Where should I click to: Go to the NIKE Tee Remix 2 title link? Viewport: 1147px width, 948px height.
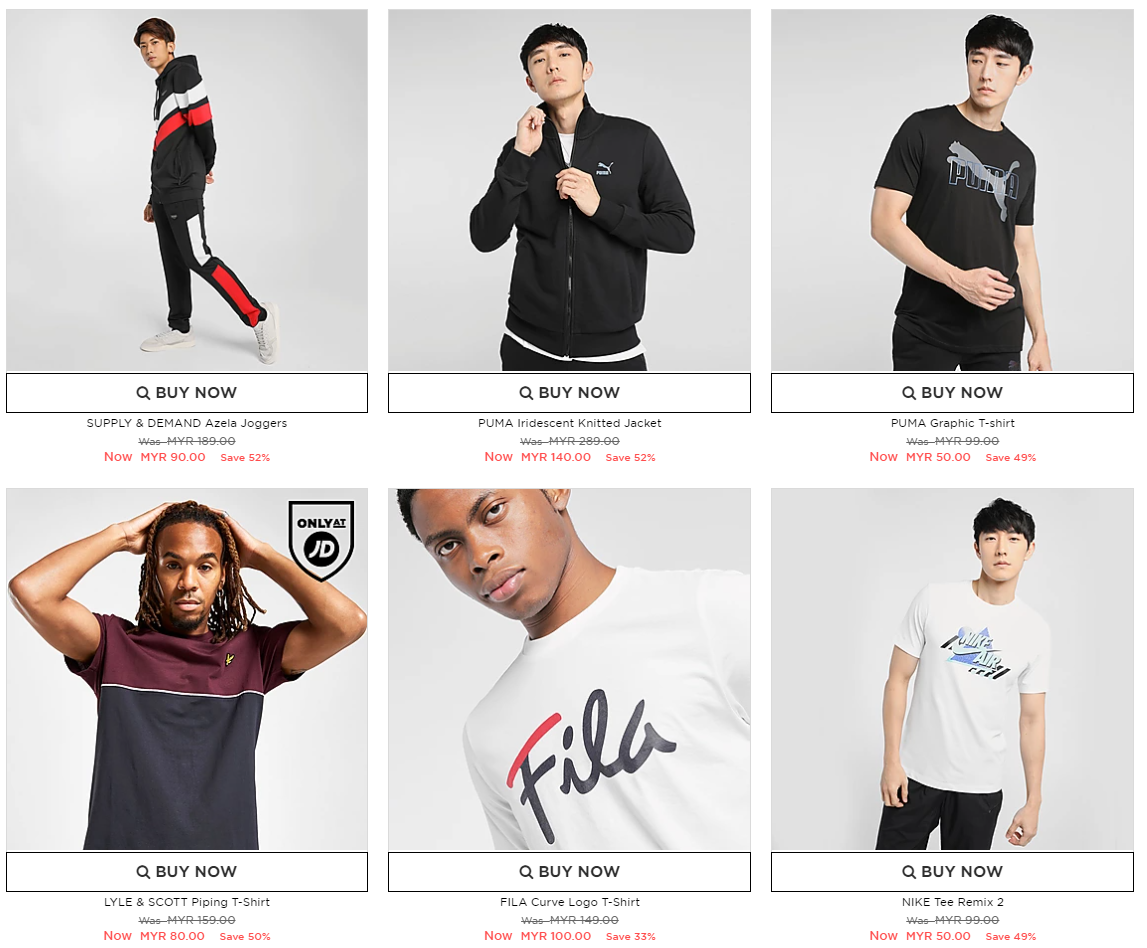tap(952, 902)
